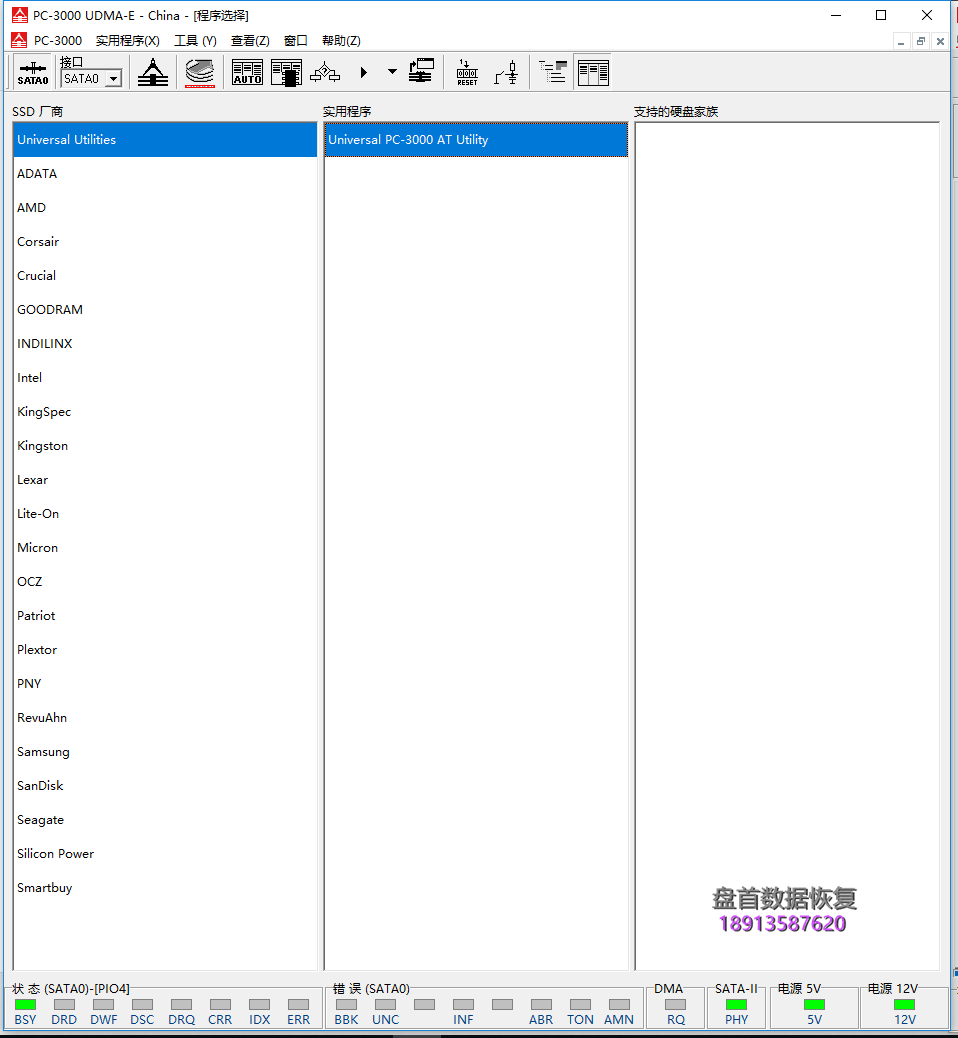
Task: Click the three-column view toolbar icon
Action: coord(593,72)
